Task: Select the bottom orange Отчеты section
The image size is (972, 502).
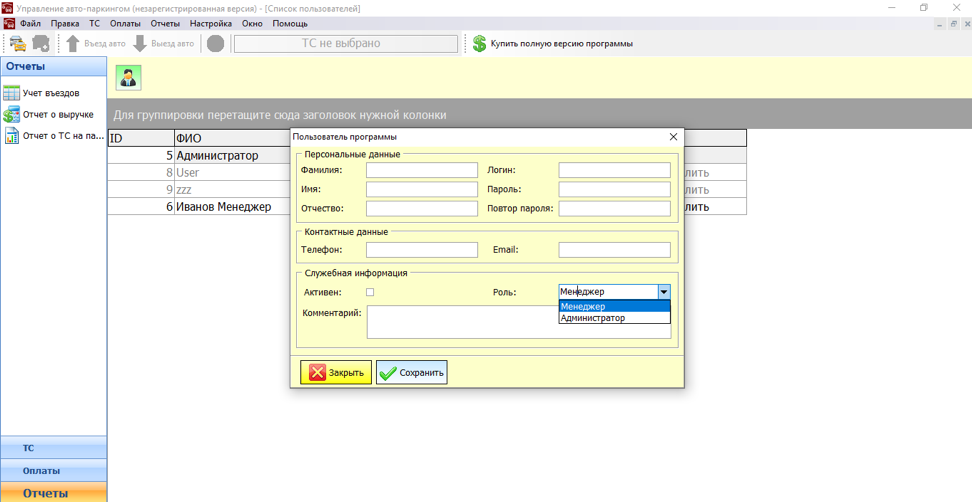Action: tap(53, 493)
